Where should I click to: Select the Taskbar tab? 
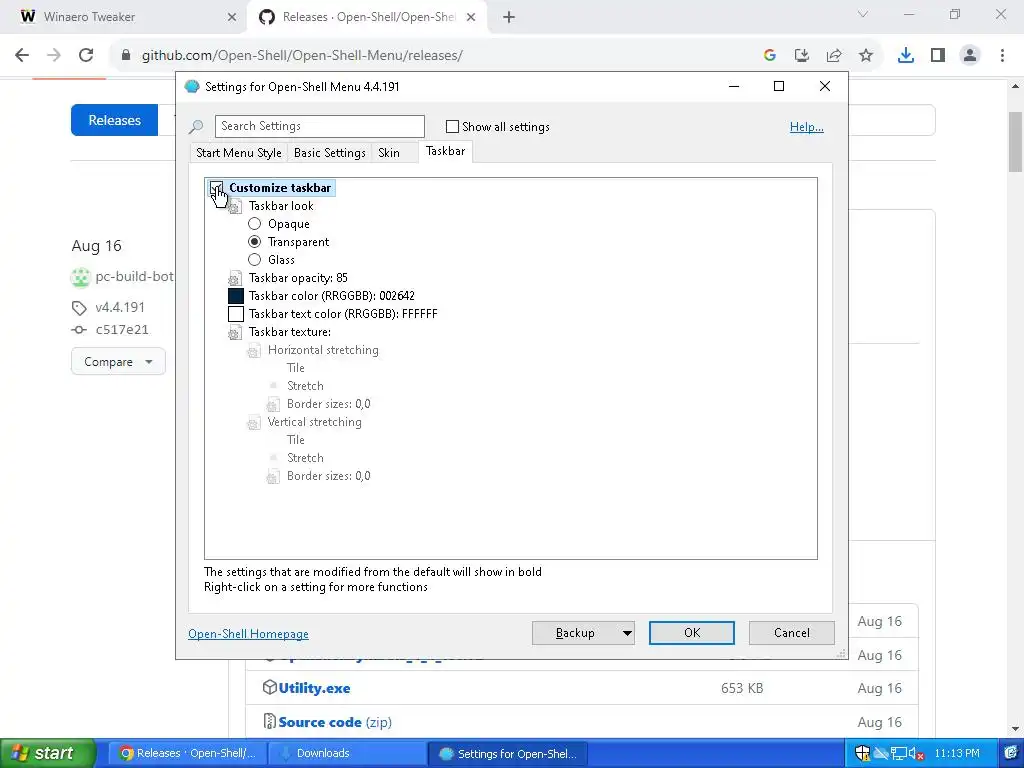pos(445,151)
